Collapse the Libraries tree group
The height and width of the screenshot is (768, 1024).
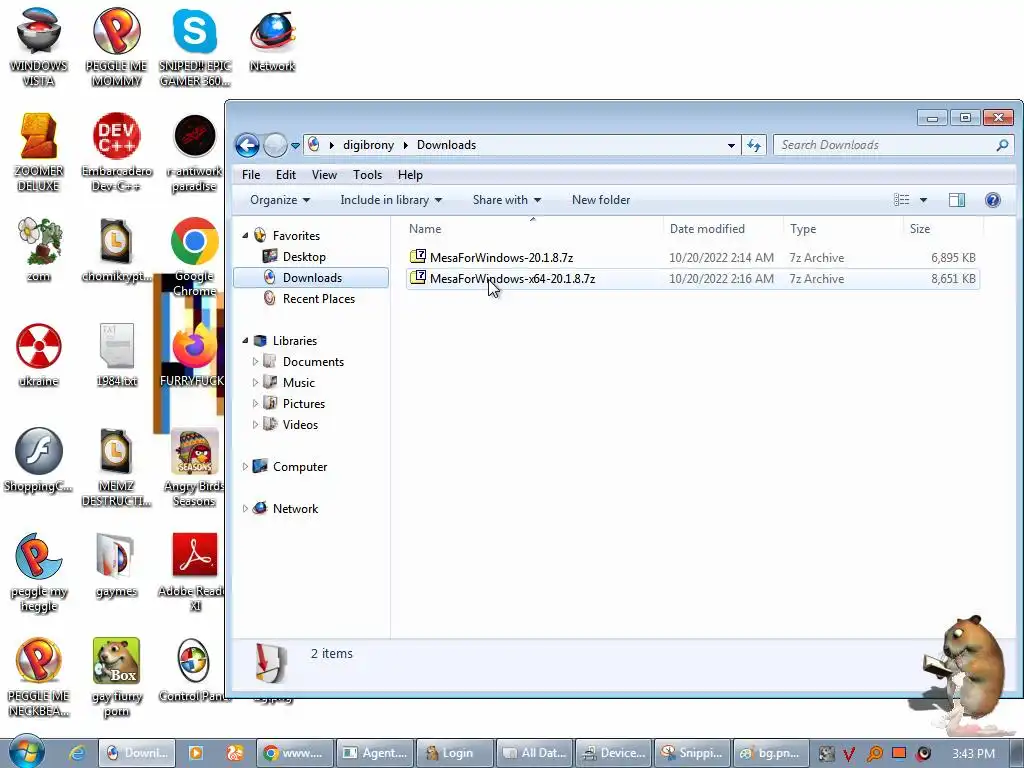[x=245, y=340]
